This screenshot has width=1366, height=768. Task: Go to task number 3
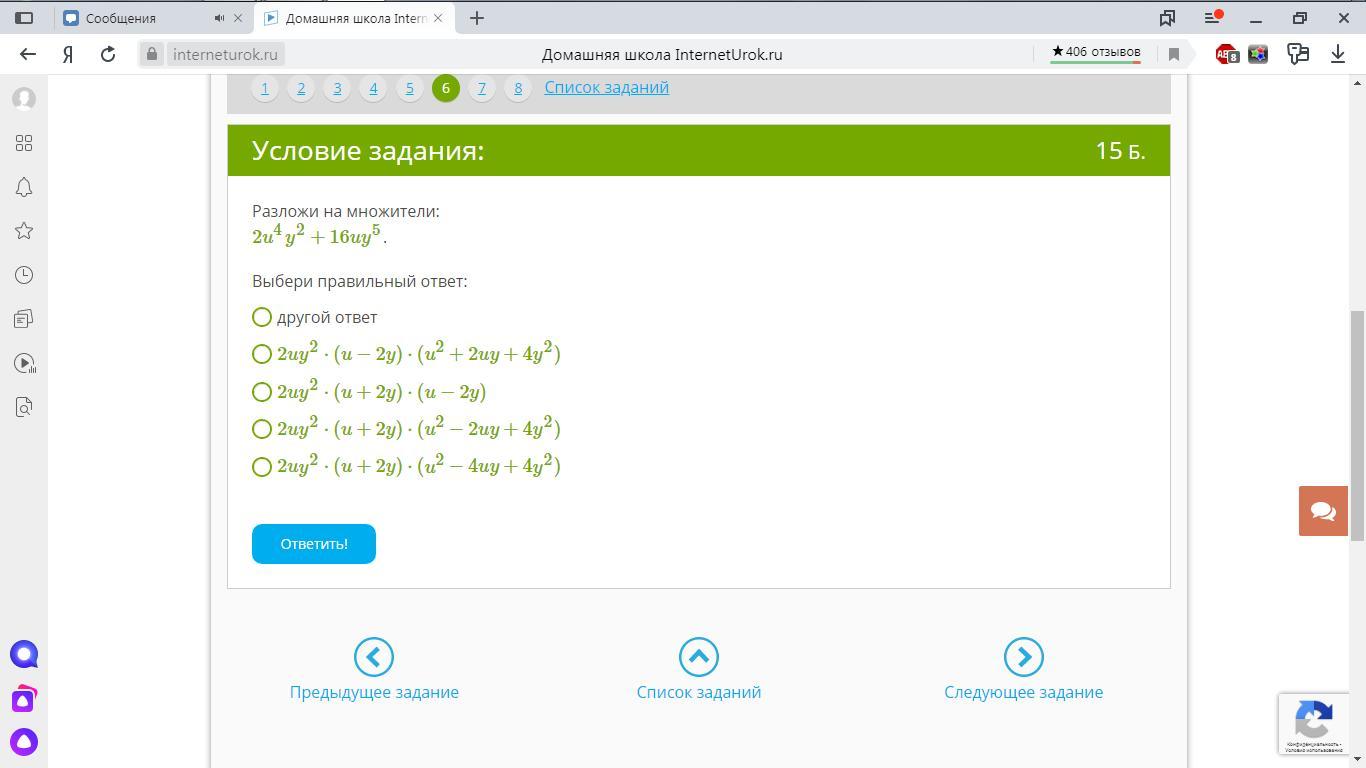[x=337, y=88]
